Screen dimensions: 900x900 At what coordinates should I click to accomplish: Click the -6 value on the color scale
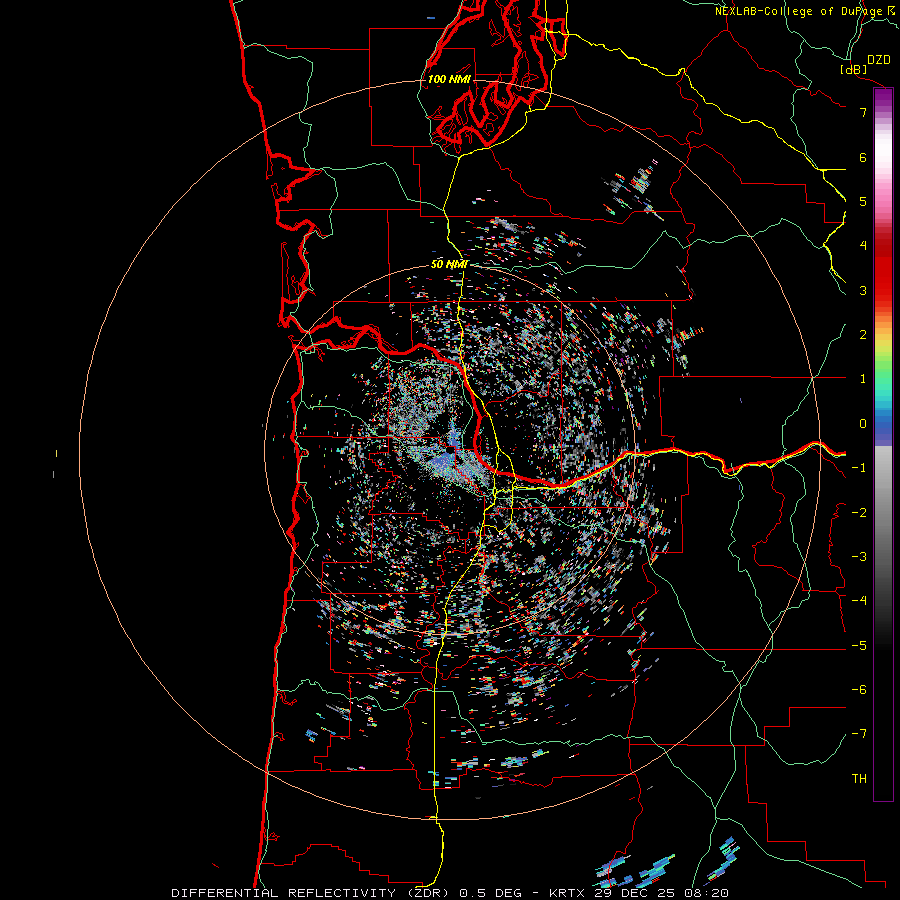(x=859, y=690)
